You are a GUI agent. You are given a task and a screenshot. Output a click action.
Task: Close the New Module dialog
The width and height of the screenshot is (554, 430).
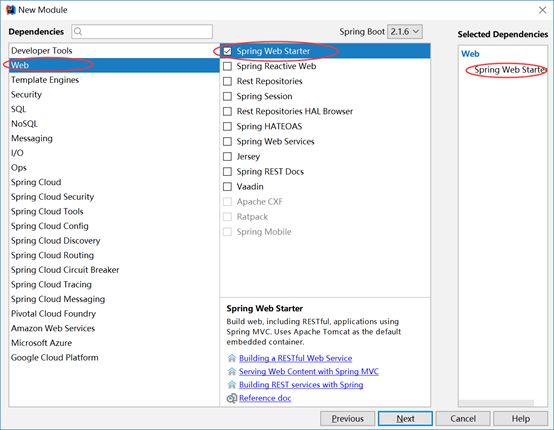click(542, 10)
